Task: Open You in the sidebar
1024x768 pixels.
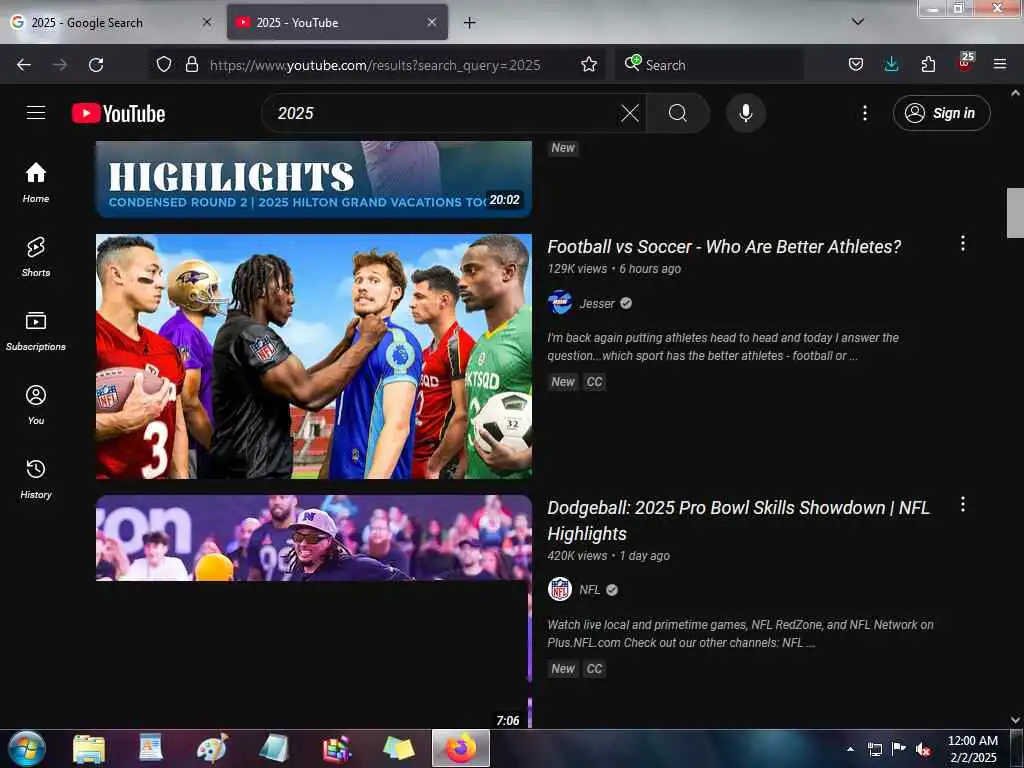Action: pos(36,405)
